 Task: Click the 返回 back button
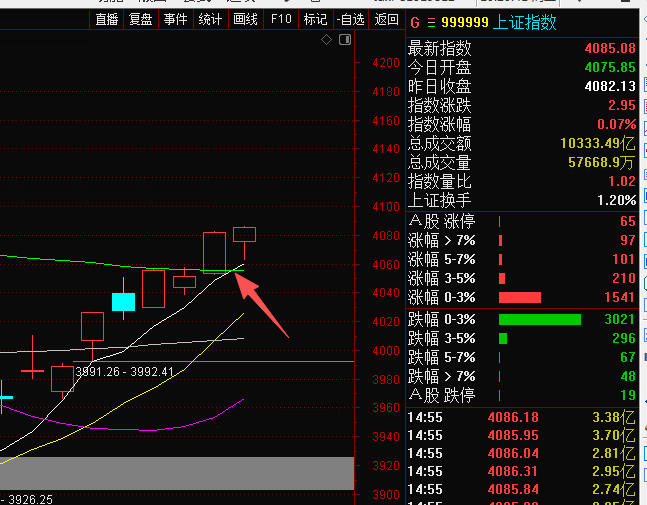point(385,19)
